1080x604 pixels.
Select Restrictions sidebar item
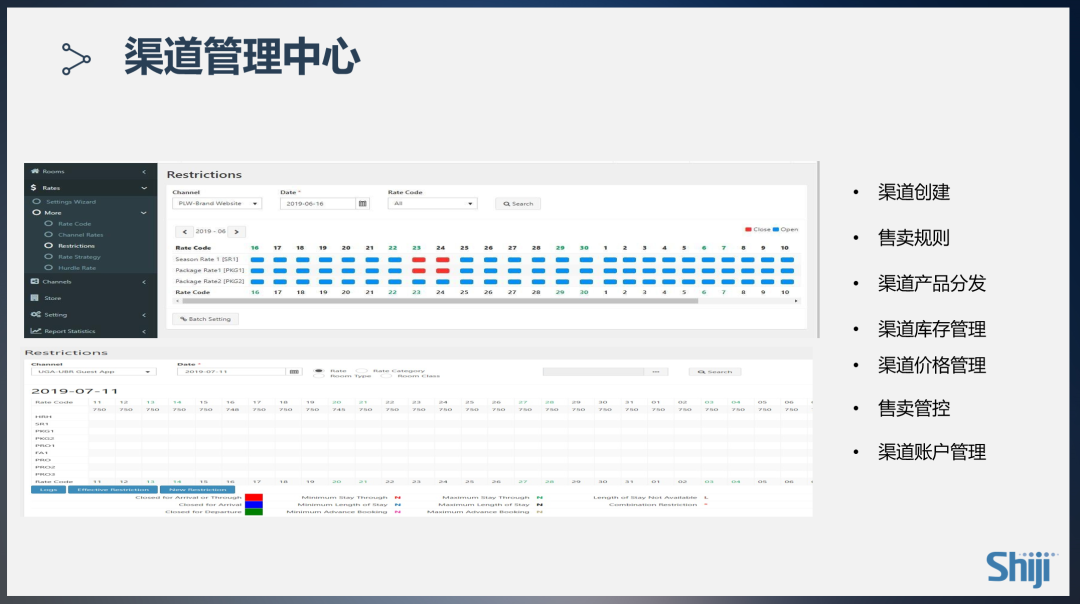76,246
